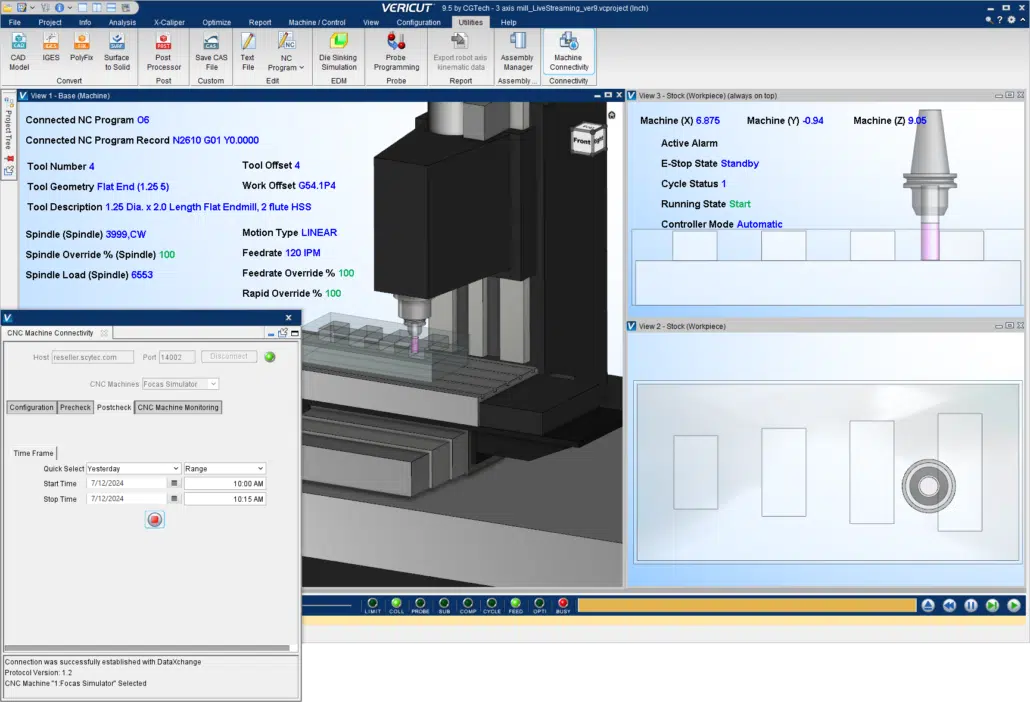
Task: Open the CAD Model converter
Action: (19, 51)
